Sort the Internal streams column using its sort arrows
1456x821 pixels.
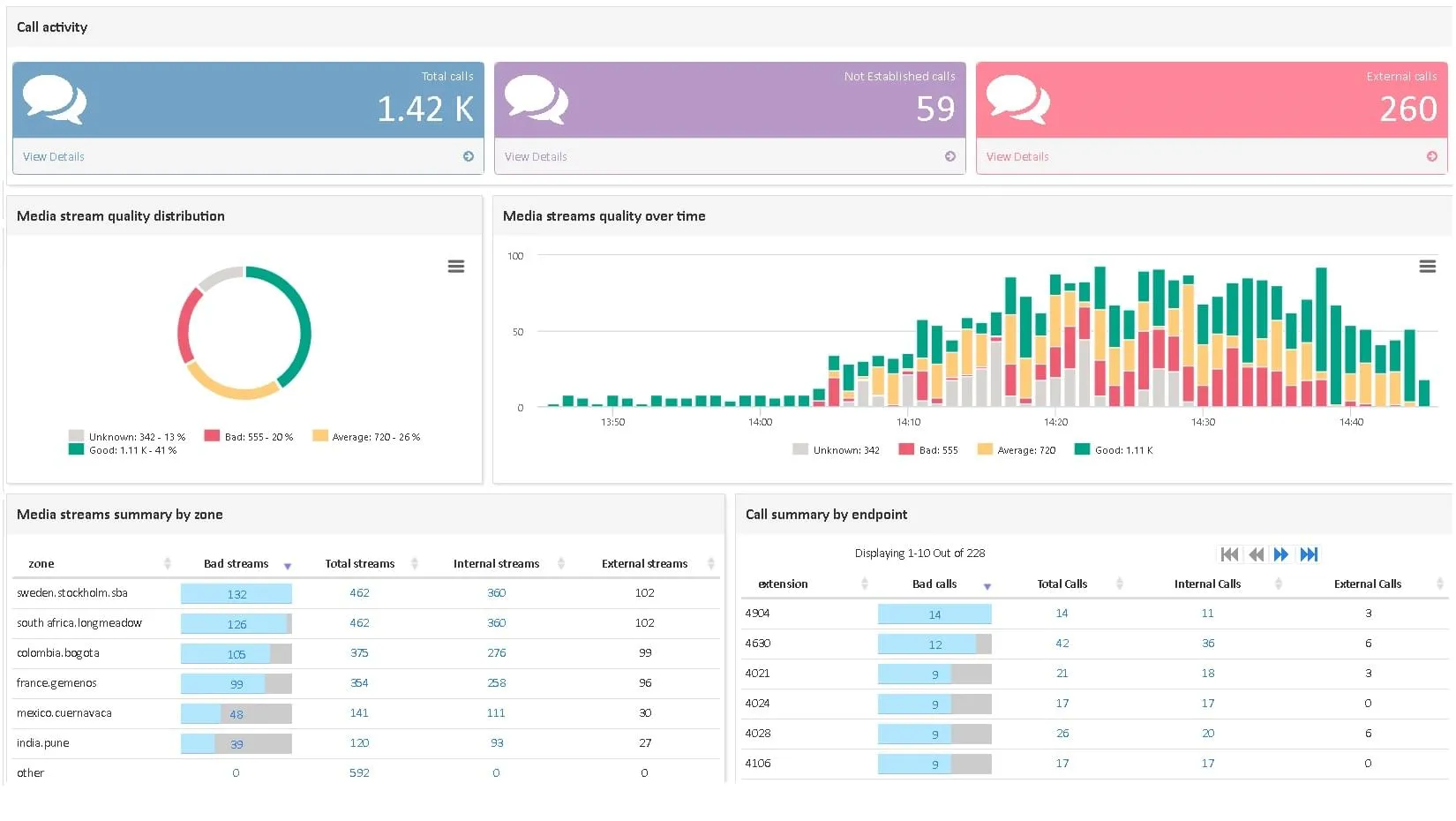point(560,563)
